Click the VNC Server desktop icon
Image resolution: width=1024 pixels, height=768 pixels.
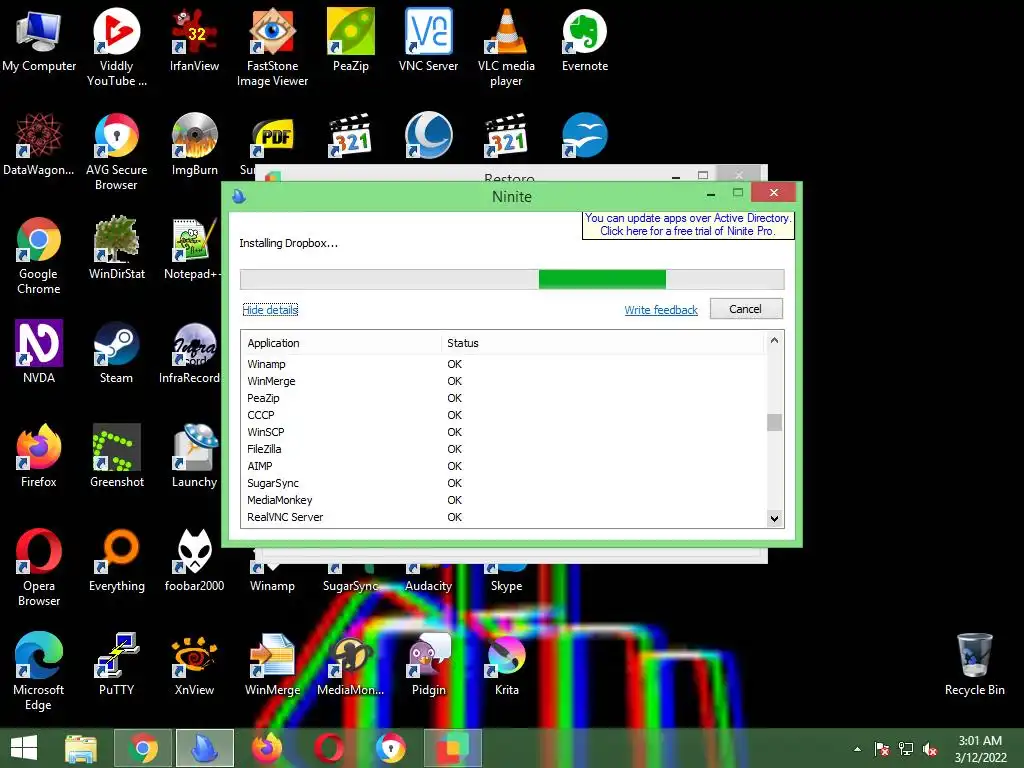tap(428, 40)
